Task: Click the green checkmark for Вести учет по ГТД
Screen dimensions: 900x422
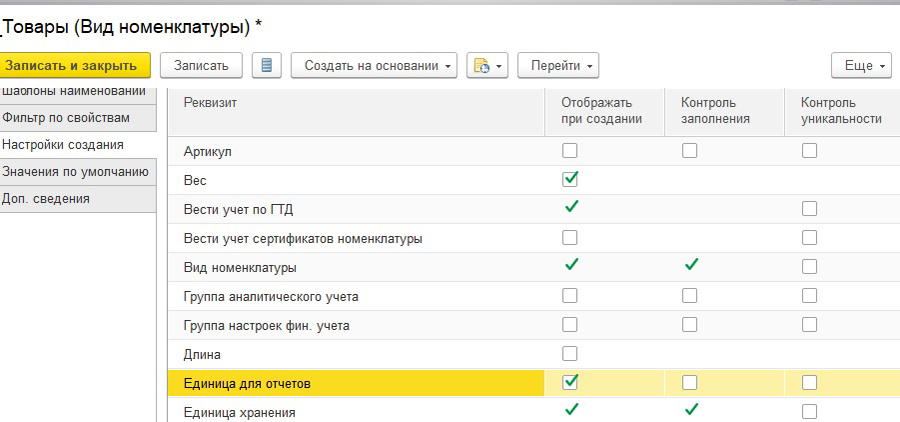Action: pyautogui.click(x=571, y=207)
